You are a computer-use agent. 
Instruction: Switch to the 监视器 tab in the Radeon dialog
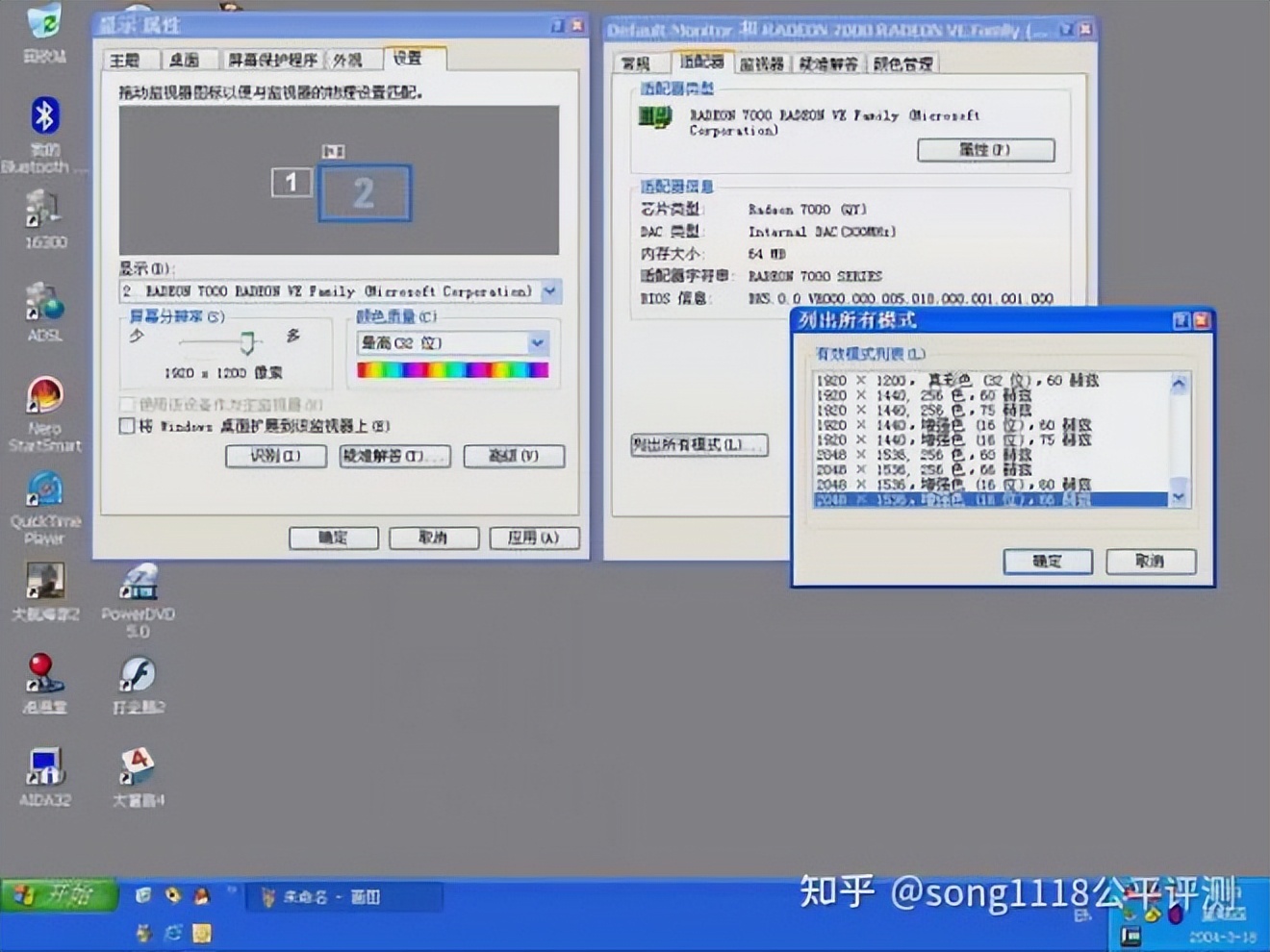(x=761, y=63)
